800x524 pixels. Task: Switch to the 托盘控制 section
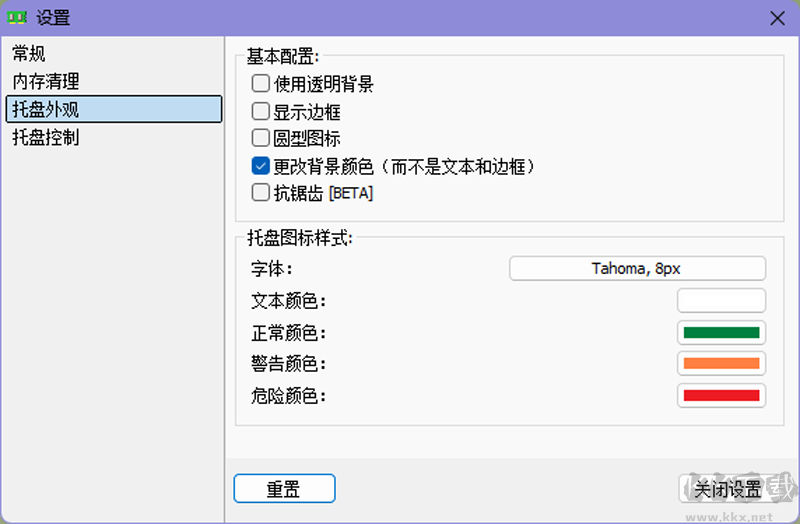click(46, 137)
